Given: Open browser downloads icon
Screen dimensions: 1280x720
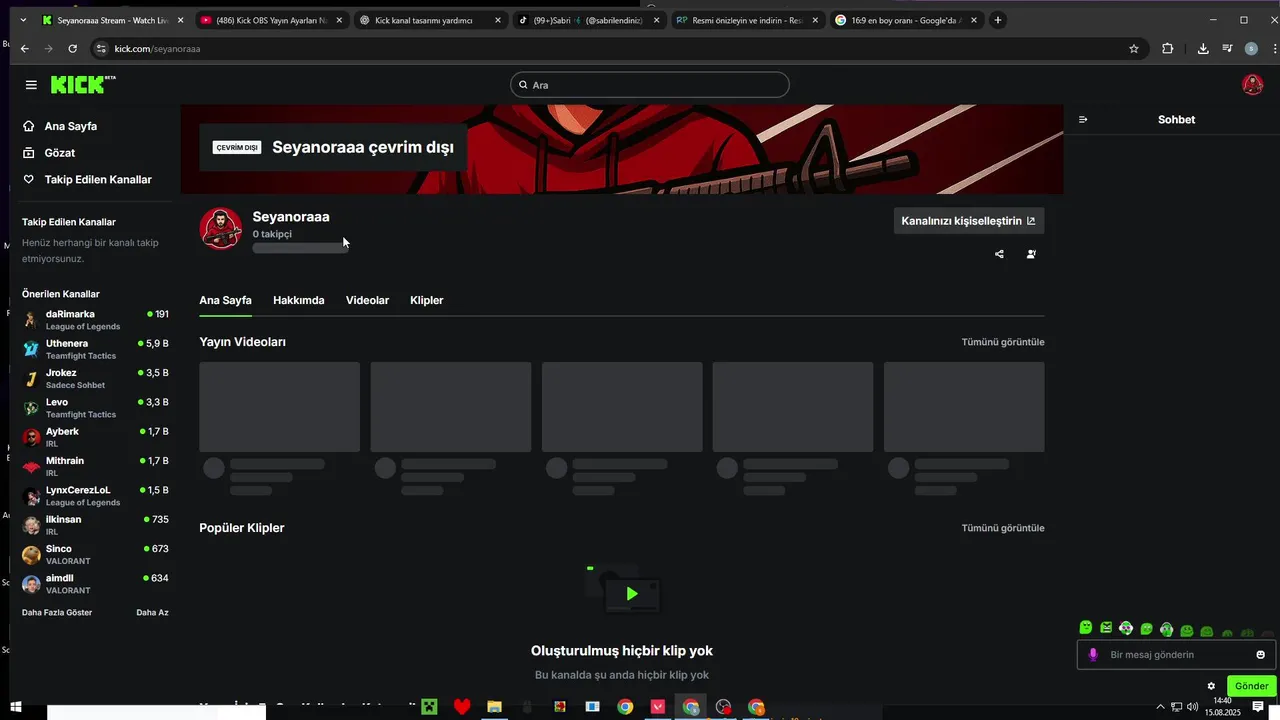Looking at the screenshot, I should [x=1203, y=48].
